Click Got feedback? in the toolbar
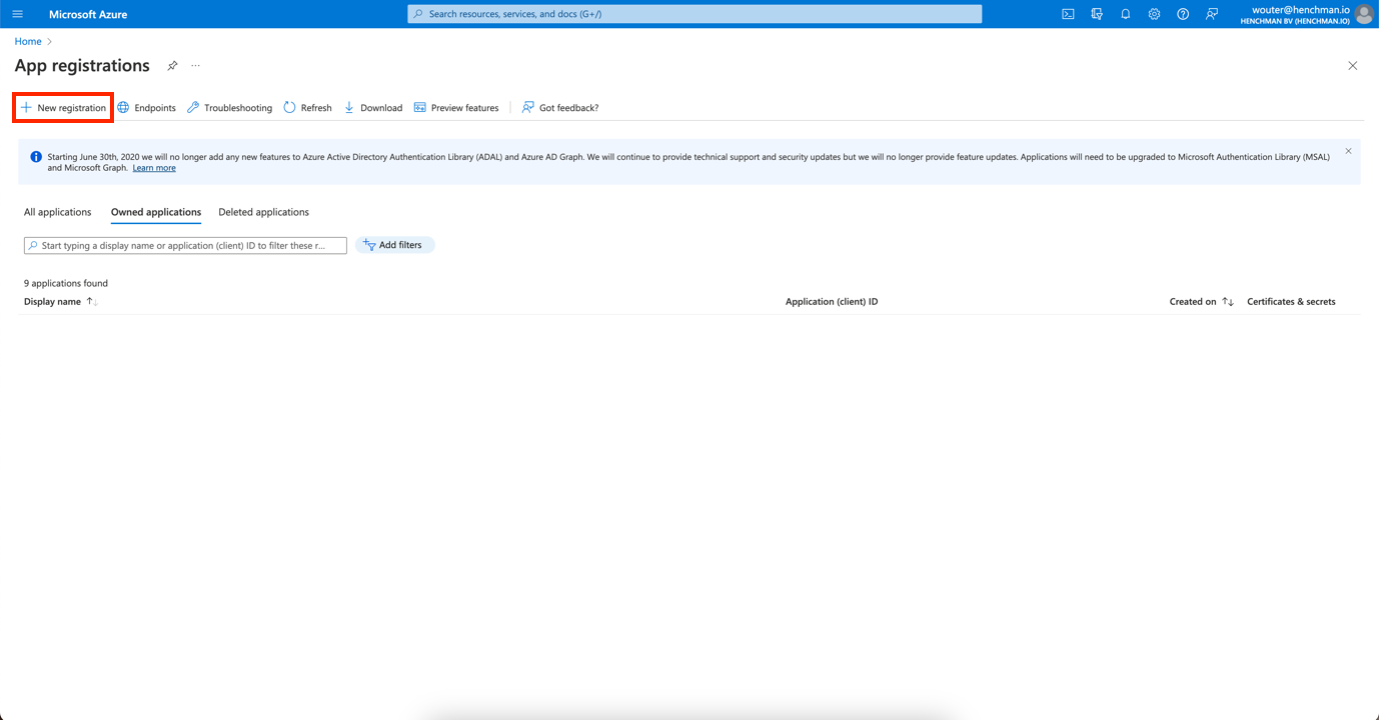Screen dimensions: 1384x724 560,108
